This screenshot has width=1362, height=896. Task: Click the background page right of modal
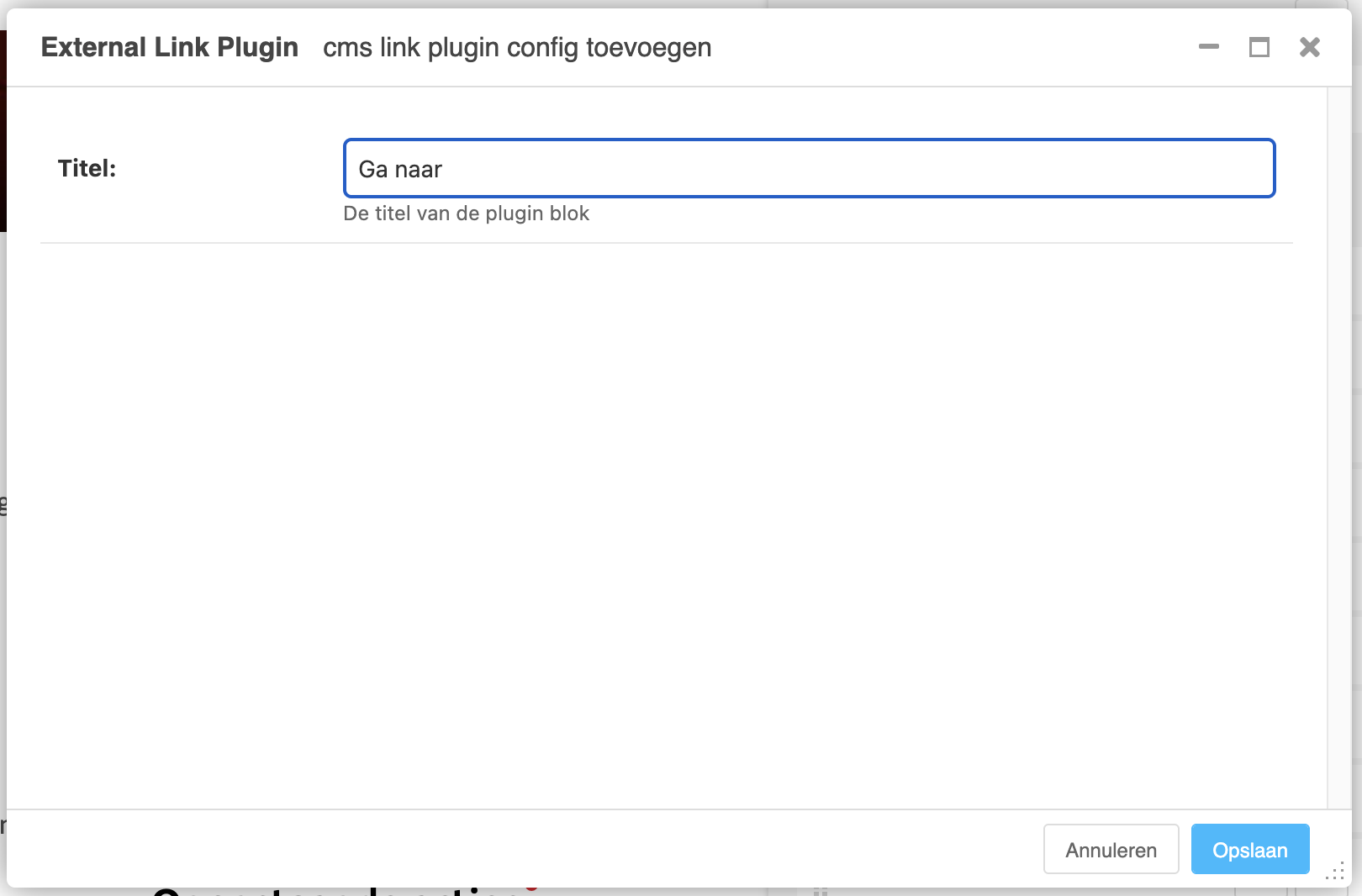tap(1357, 420)
